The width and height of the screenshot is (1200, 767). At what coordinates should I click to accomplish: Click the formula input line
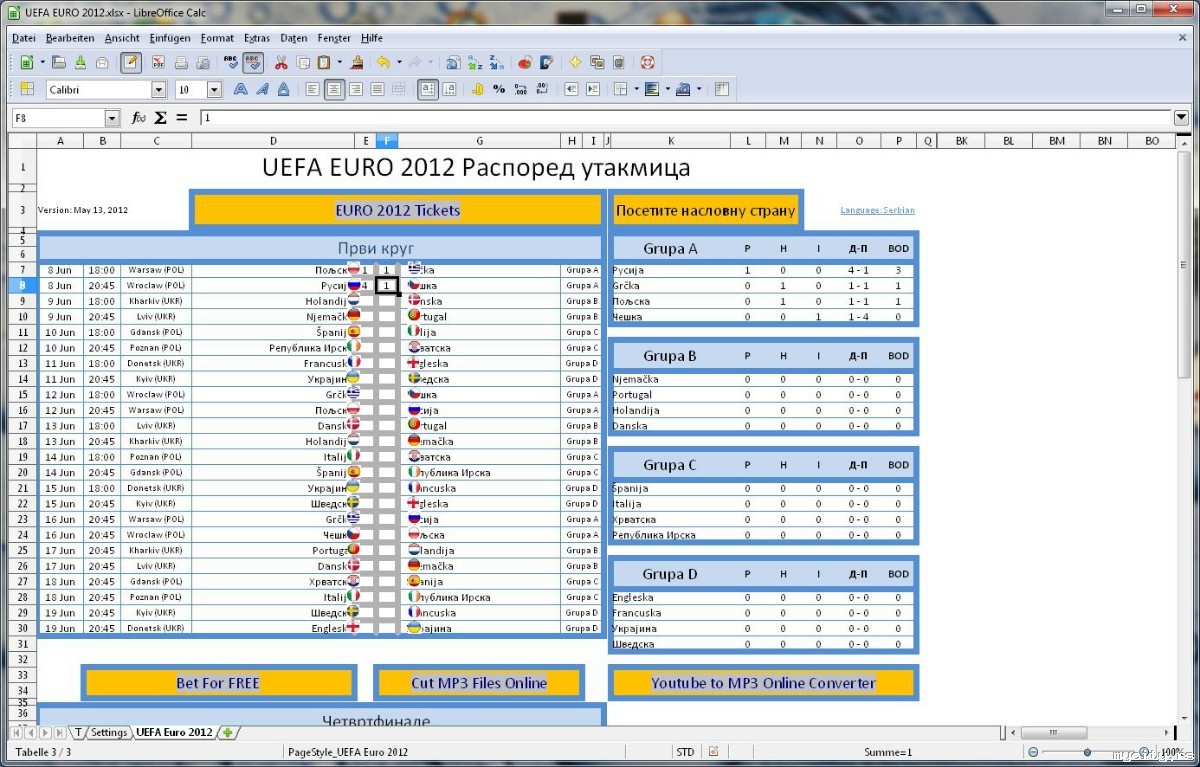click(x=684, y=118)
